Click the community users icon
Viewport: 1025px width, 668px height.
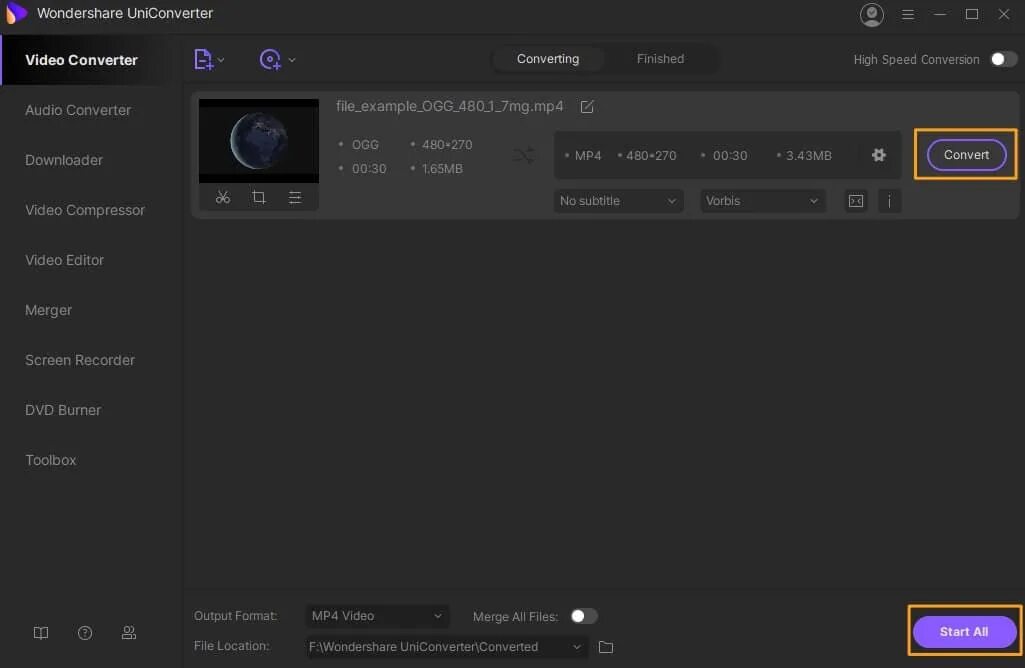coord(129,633)
